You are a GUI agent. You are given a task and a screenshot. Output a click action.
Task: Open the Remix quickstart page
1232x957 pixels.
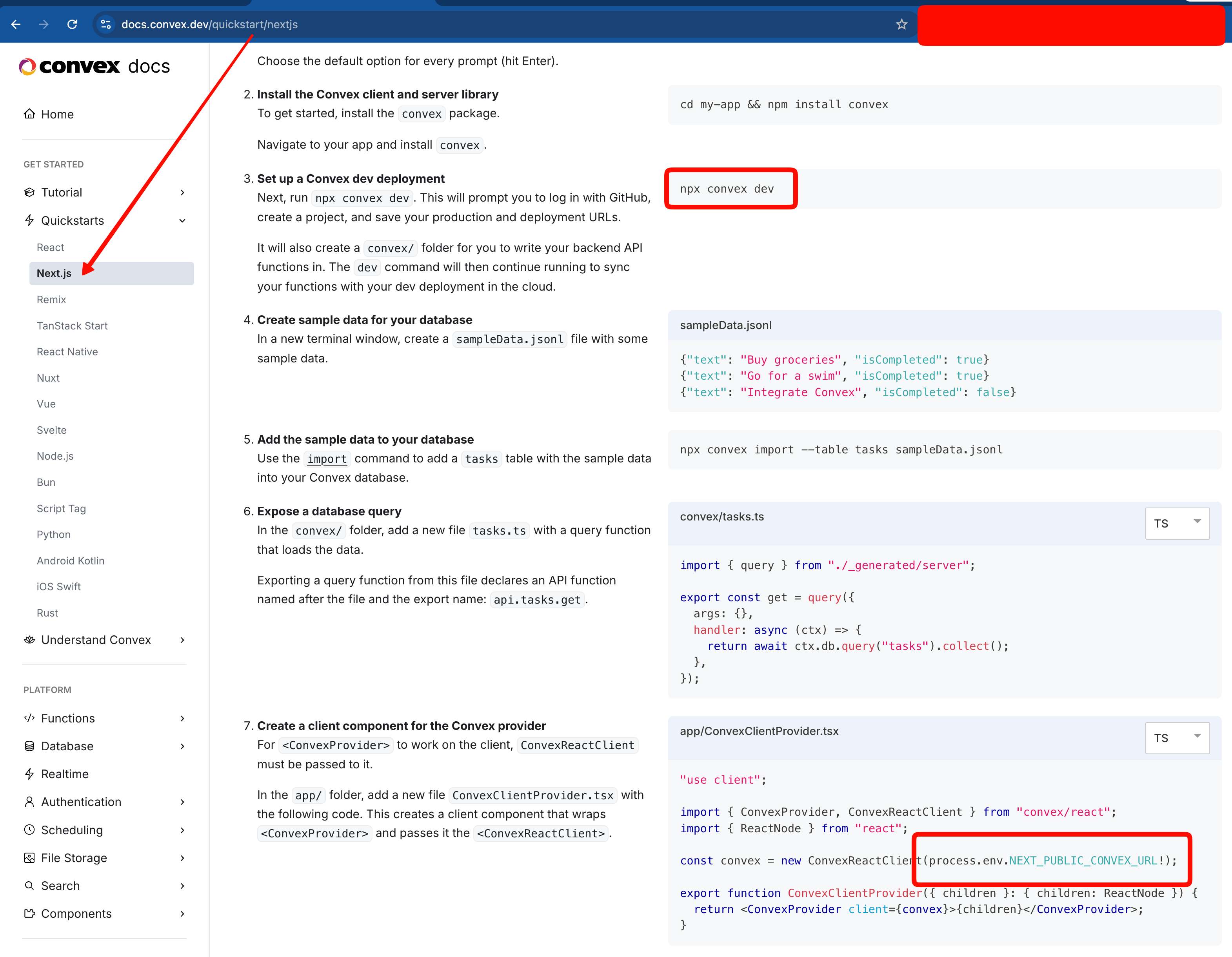point(51,300)
